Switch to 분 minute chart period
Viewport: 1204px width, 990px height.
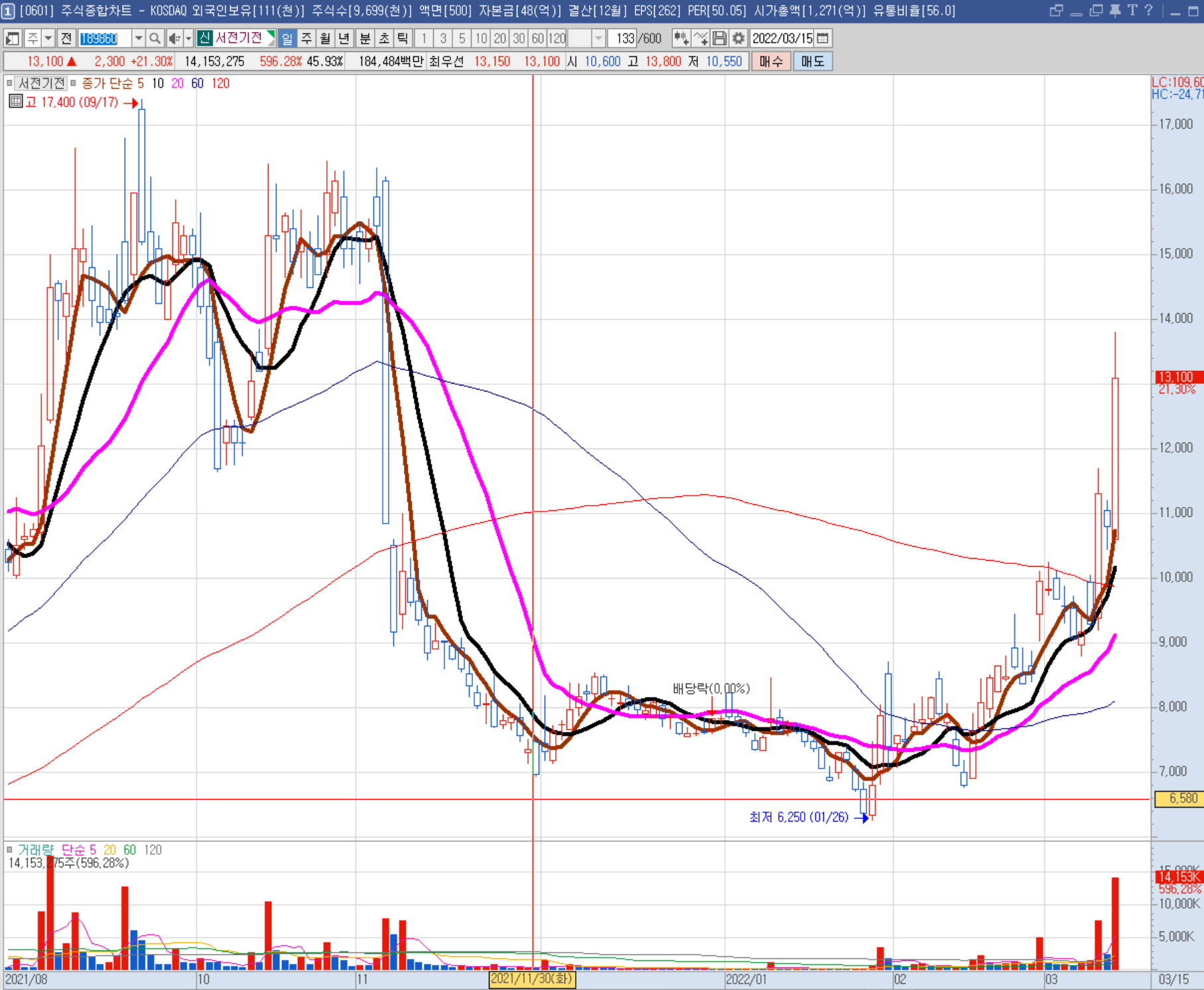click(x=365, y=38)
